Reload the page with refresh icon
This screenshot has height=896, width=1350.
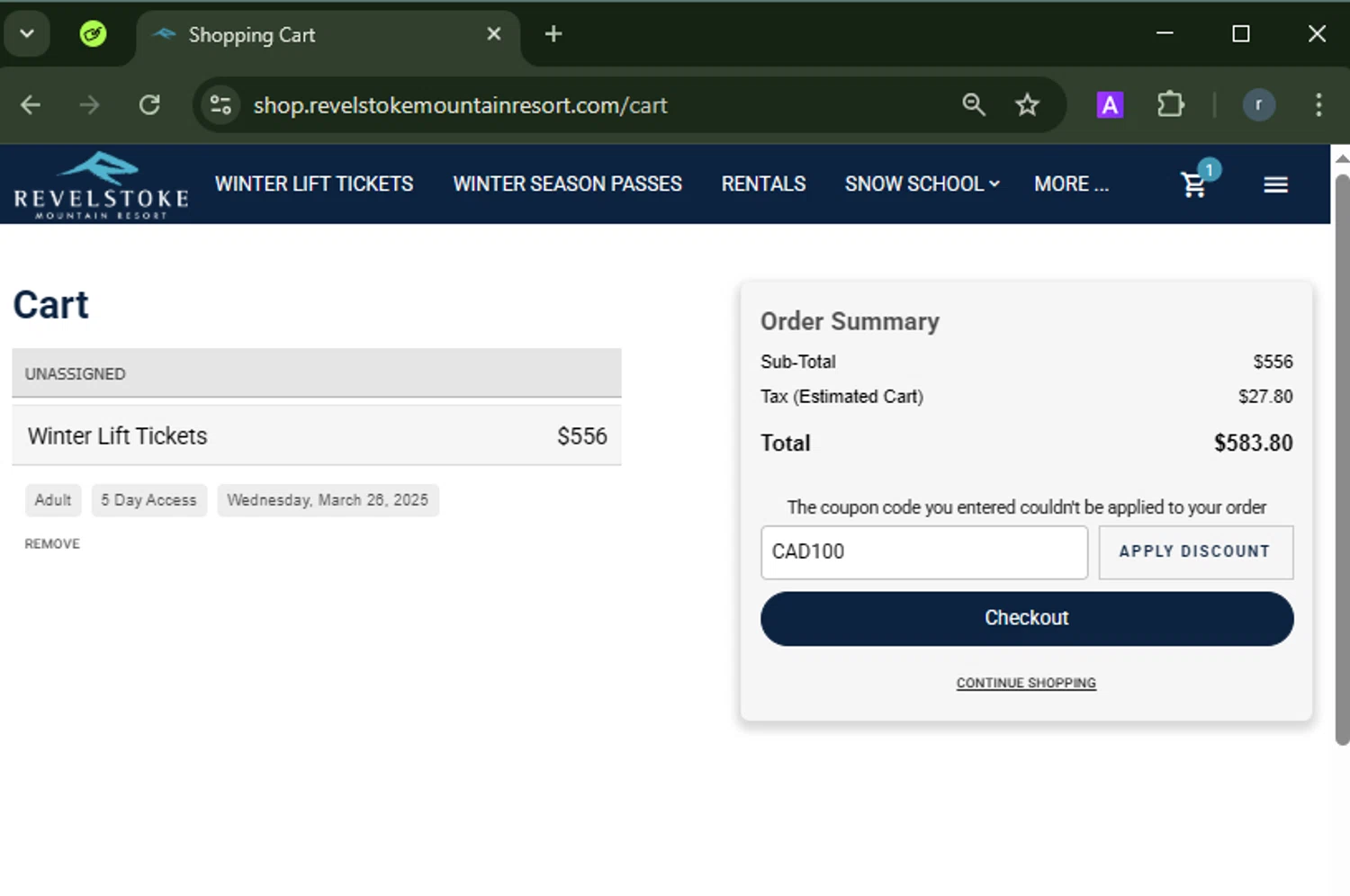click(x=149, y=105)
